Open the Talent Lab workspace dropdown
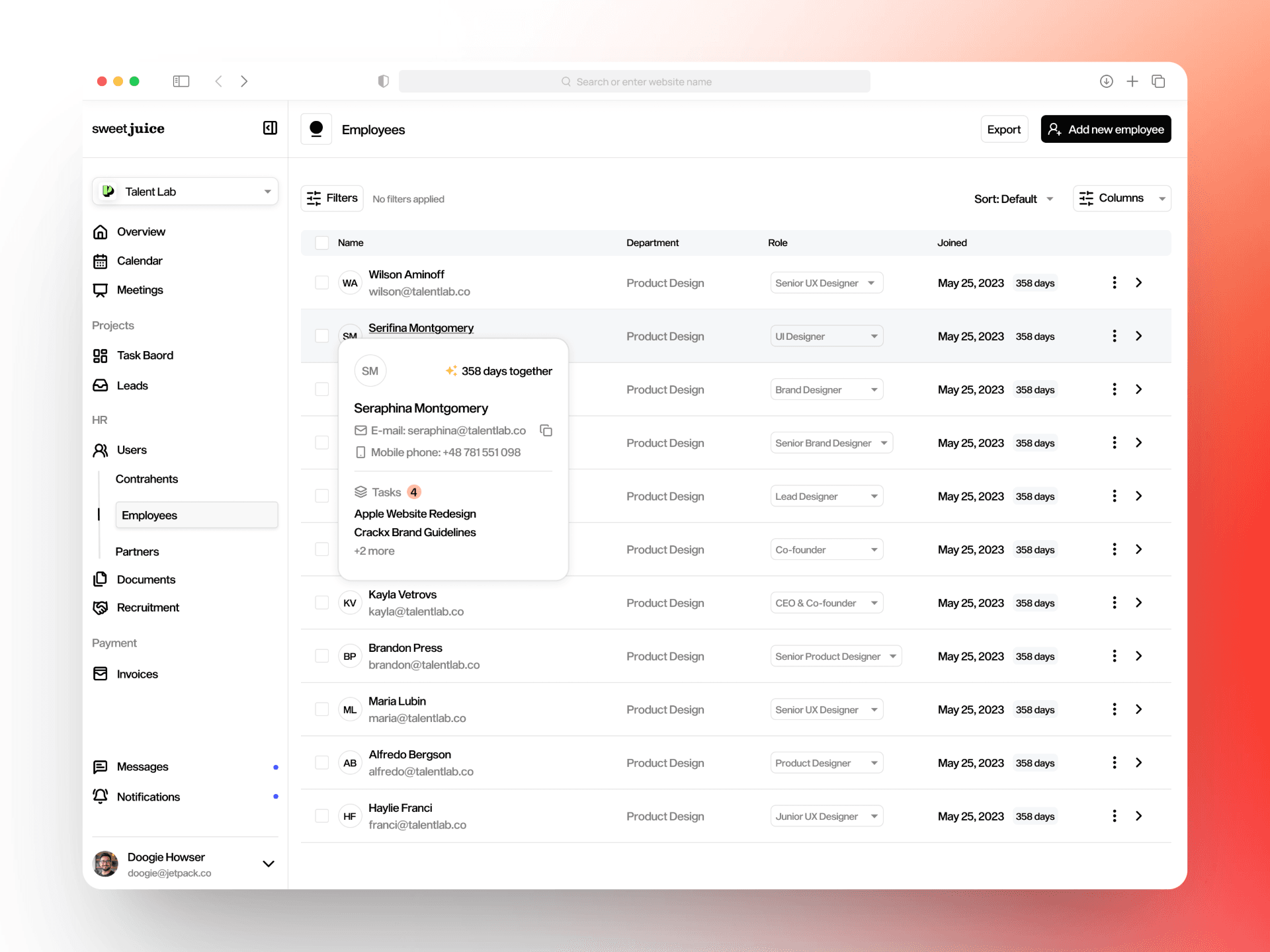The width and height of the screenshot is (1270, 952). click(185, 192)
